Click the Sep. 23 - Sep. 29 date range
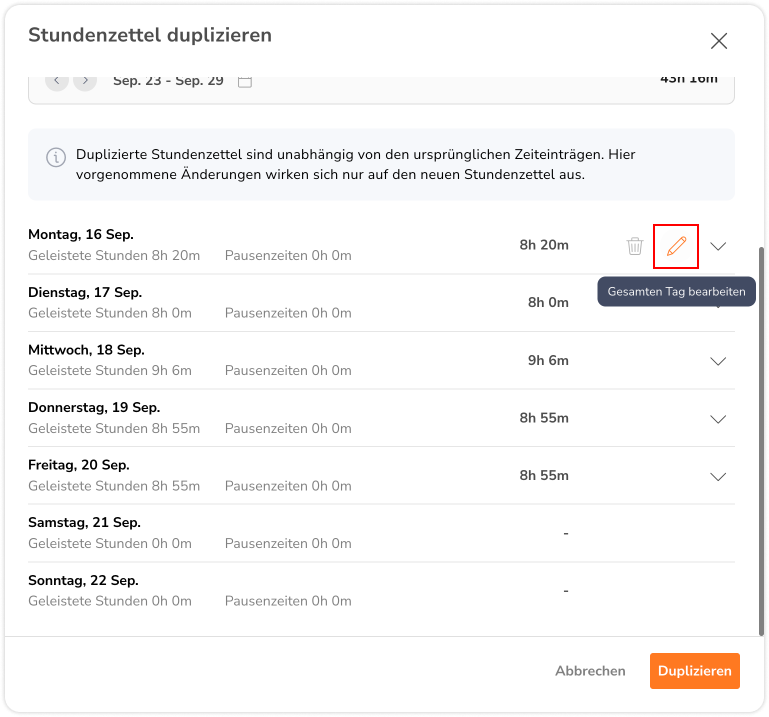The width and height of the screenshot is (769, 717). [168, 81]
